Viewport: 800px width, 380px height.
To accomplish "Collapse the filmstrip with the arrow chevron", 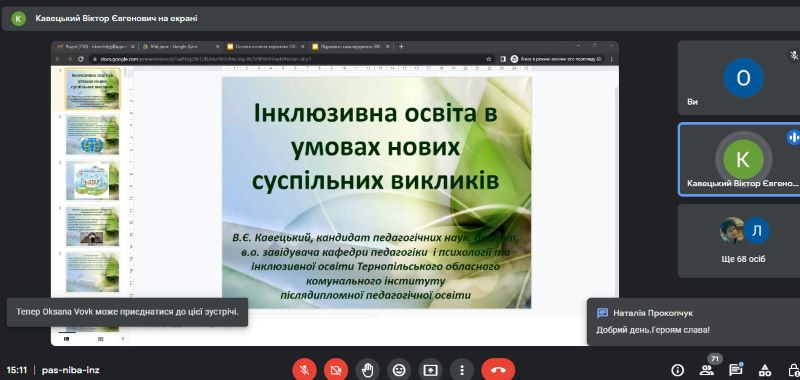I will click(122, 339).
